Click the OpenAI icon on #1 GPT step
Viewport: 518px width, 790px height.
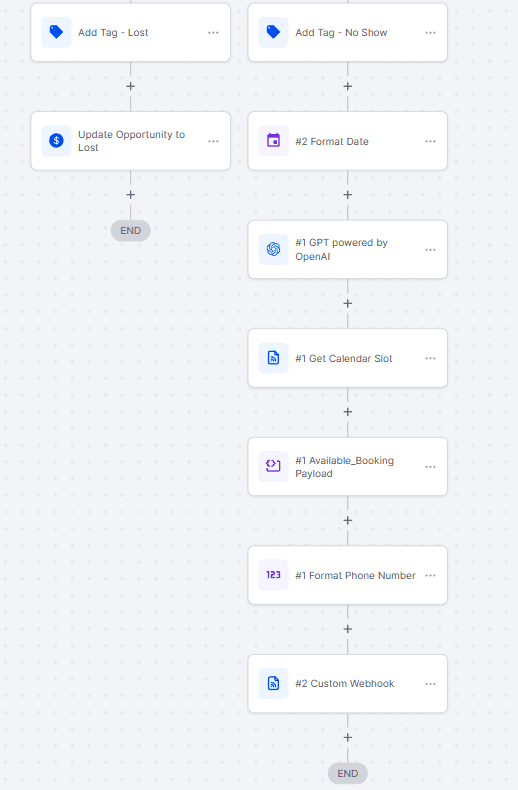coord(274,249)
